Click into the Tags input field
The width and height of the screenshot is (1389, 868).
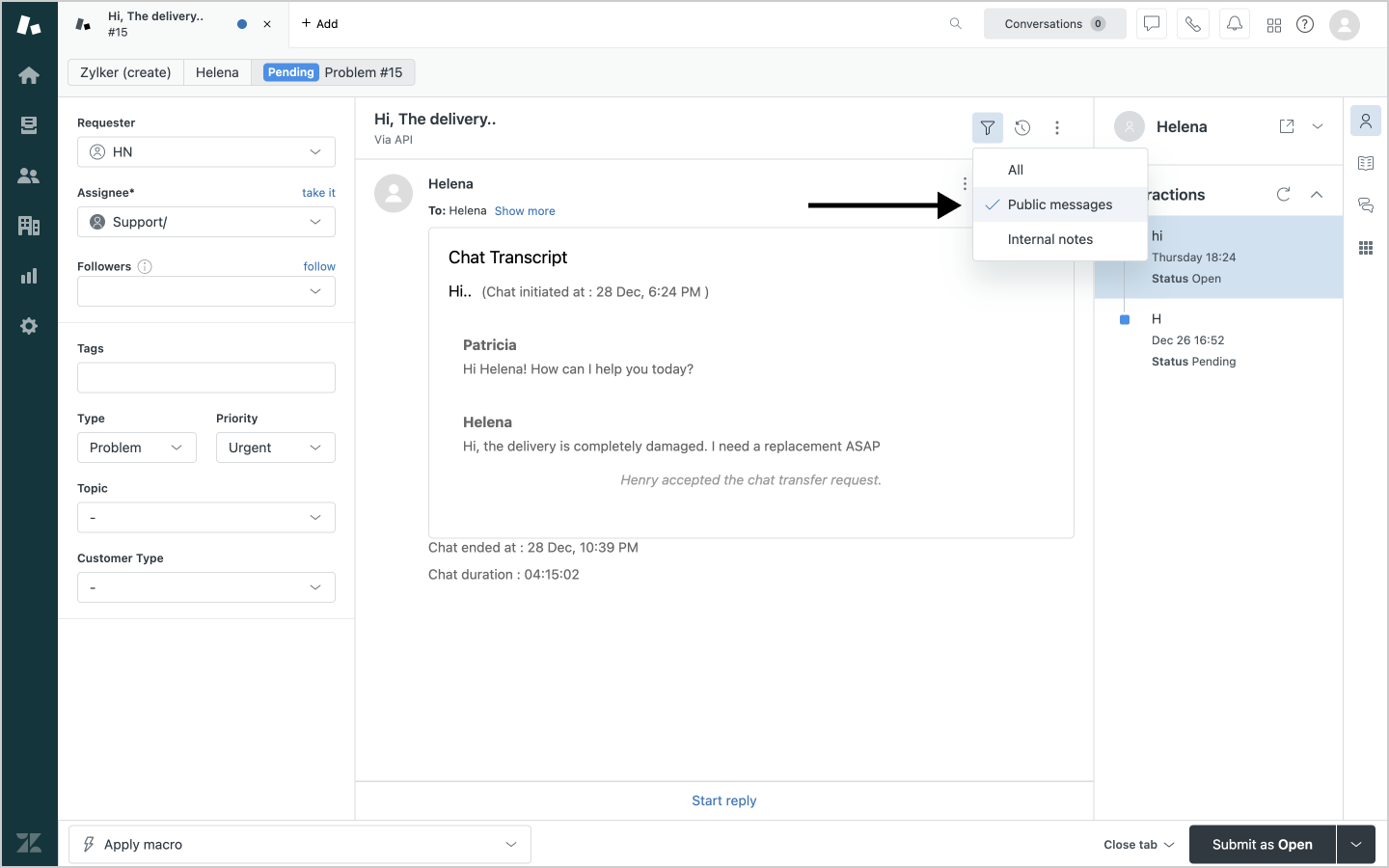206,378
